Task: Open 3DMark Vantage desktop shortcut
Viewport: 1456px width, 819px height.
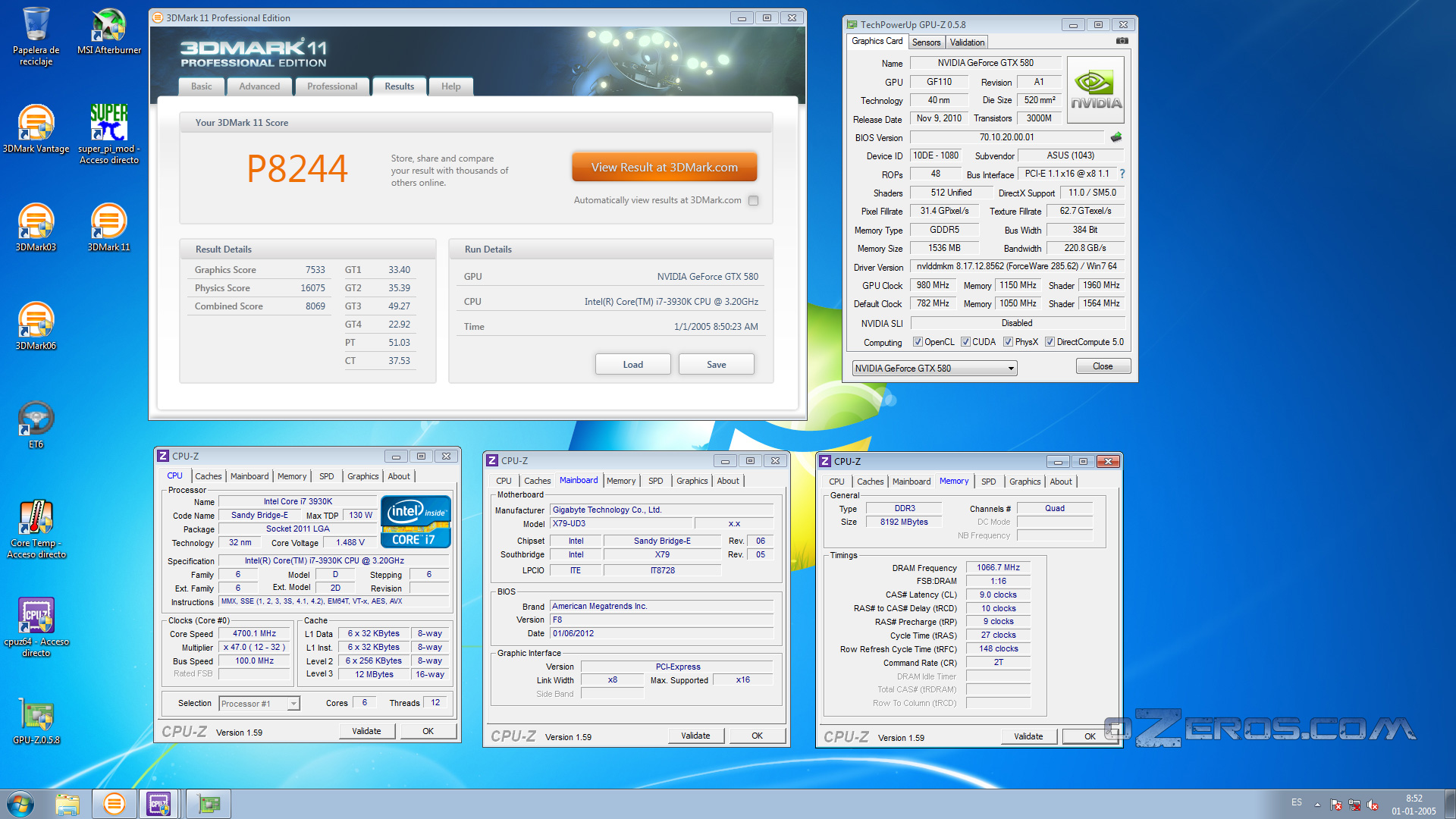Action: point(36,130)
